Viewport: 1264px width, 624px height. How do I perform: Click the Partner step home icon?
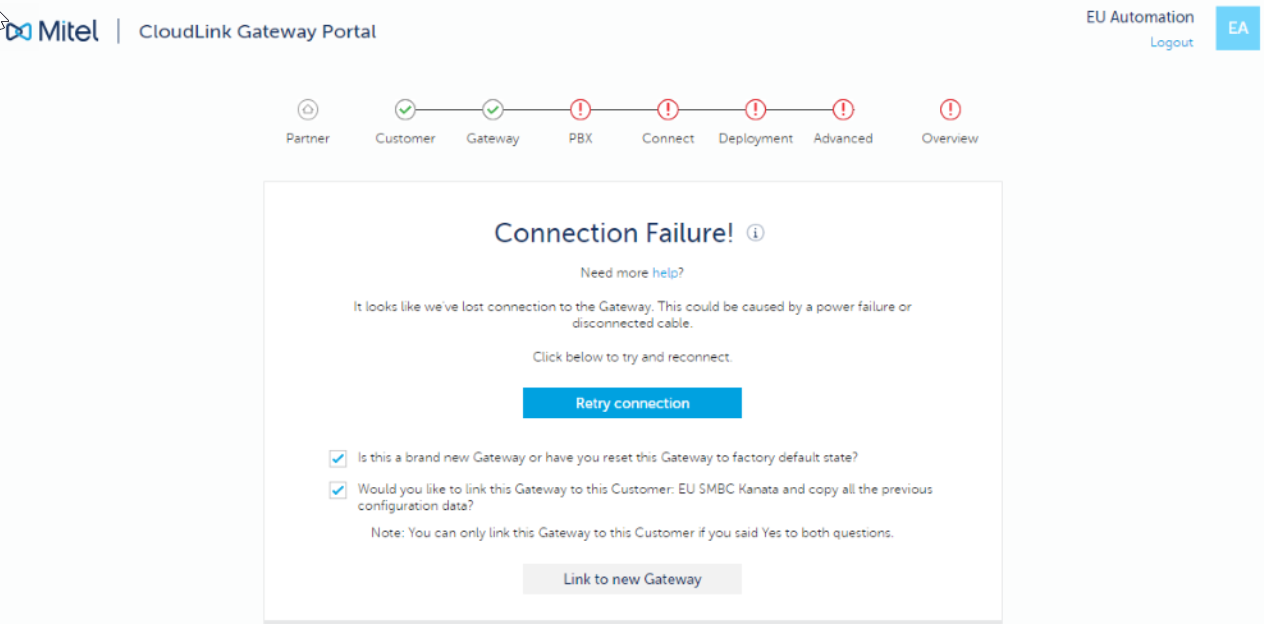coord(308,110)
